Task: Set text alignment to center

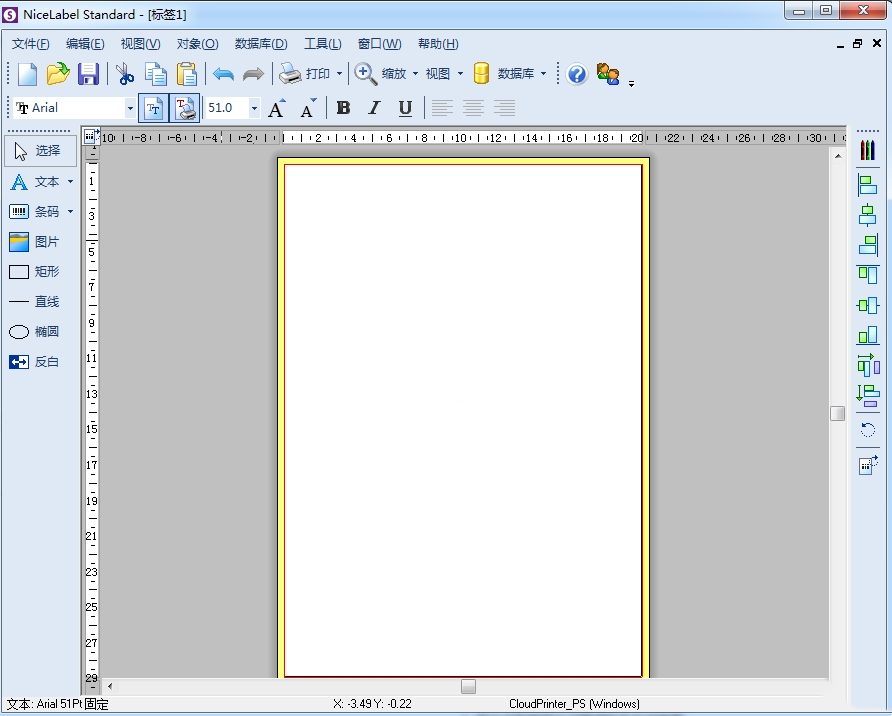Action: click(x=473, y=107)
